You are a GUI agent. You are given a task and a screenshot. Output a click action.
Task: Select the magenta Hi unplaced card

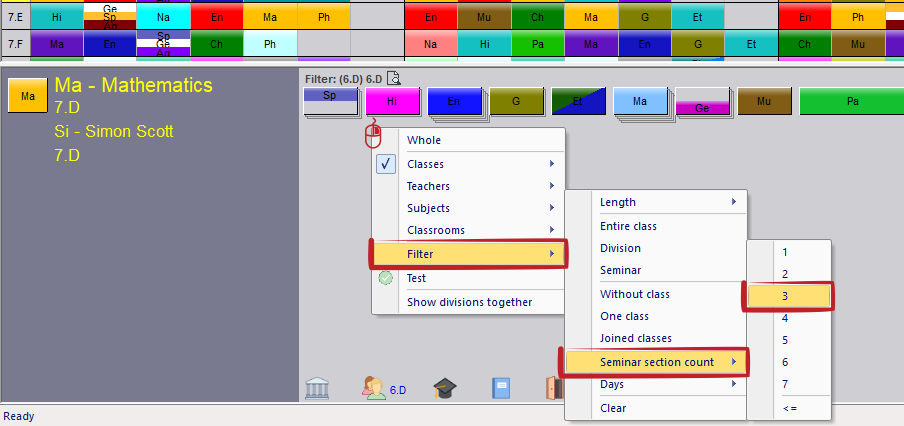(x=392, y=101)
